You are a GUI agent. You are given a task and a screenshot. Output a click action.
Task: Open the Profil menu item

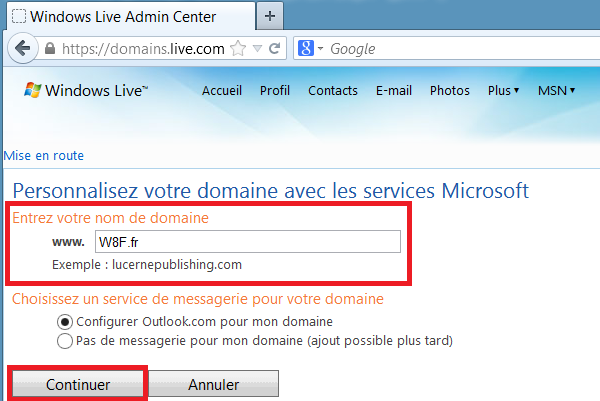point(275,91)
